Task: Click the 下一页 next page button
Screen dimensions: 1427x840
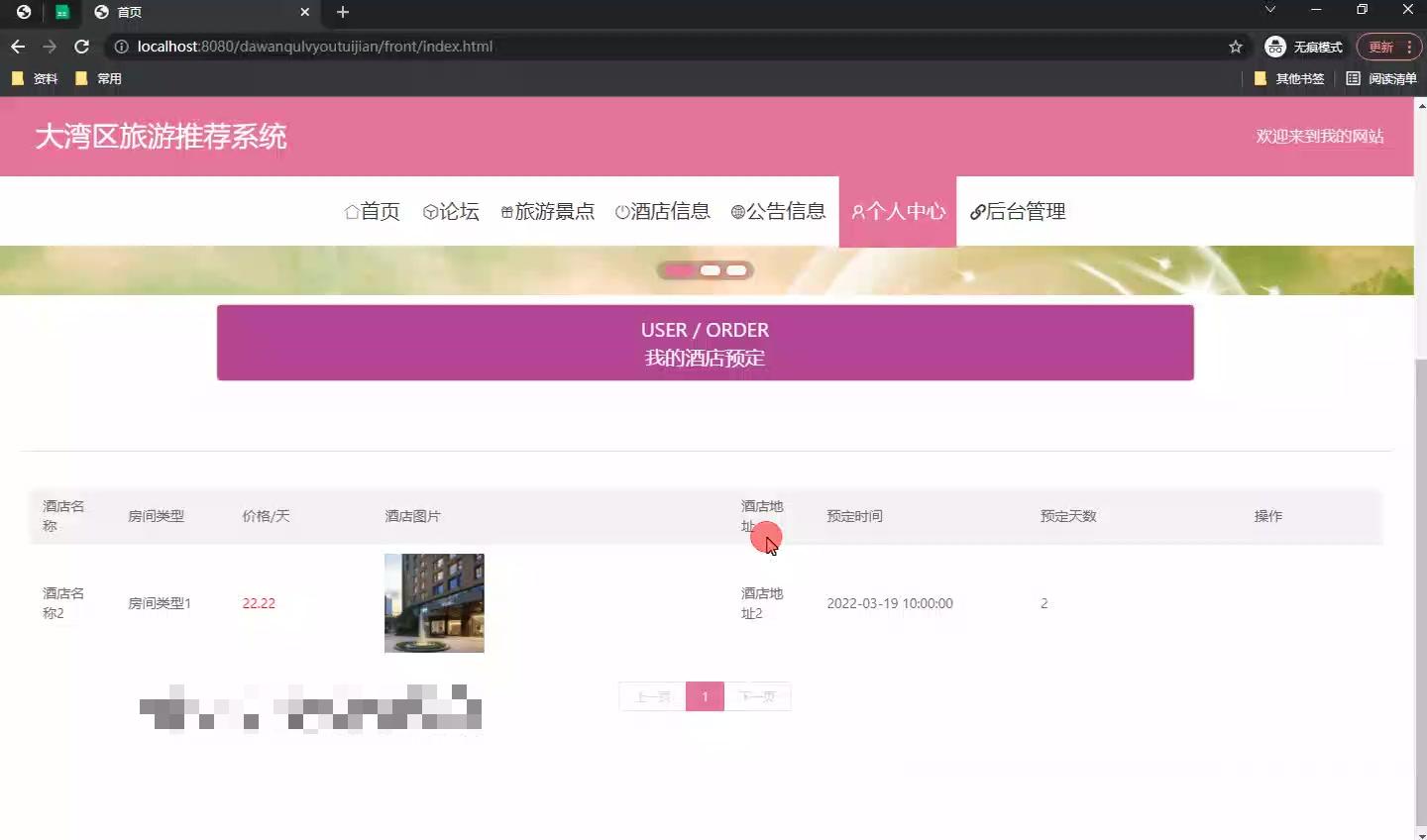Action: coord(757,696)
